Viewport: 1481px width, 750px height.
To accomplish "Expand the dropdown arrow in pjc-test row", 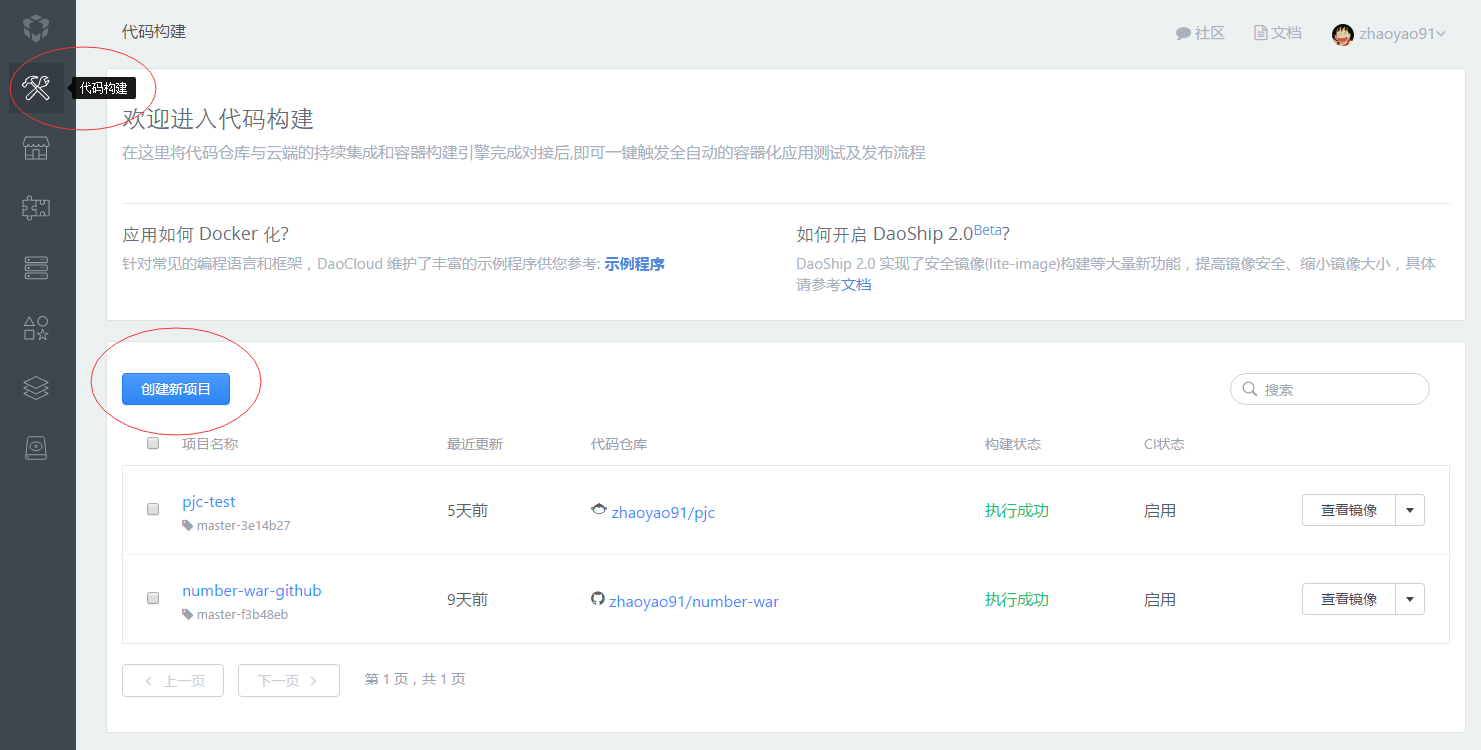I will [x=1410, y=510].
